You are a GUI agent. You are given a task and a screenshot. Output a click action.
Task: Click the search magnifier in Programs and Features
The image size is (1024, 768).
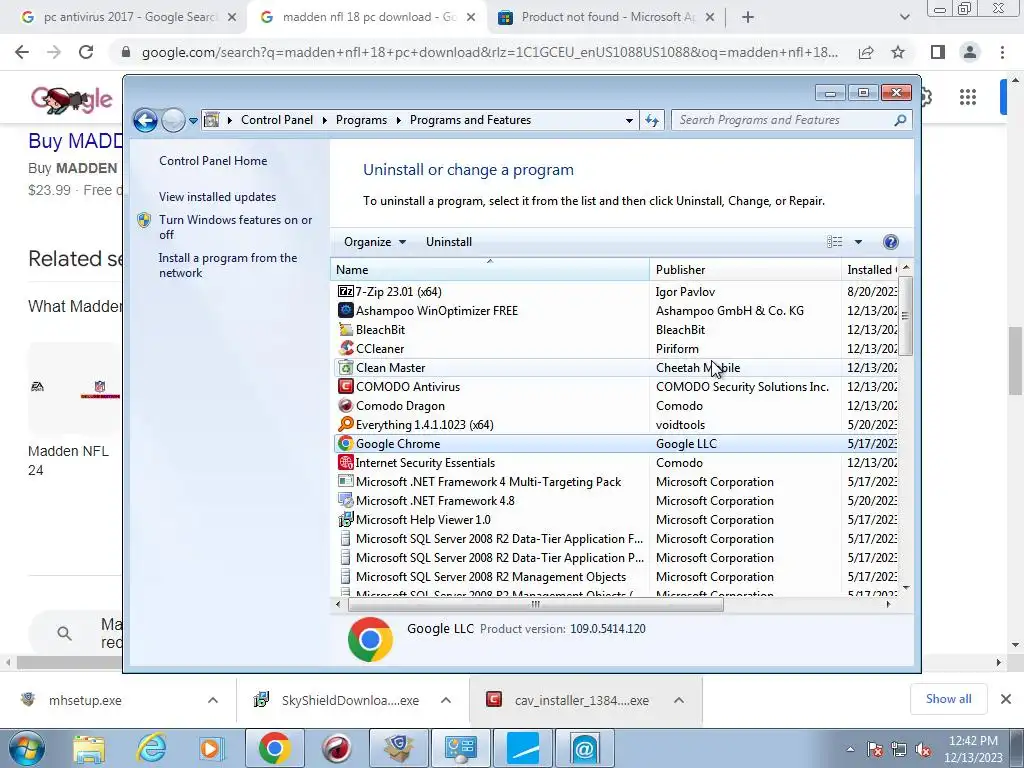pos(900,120)
